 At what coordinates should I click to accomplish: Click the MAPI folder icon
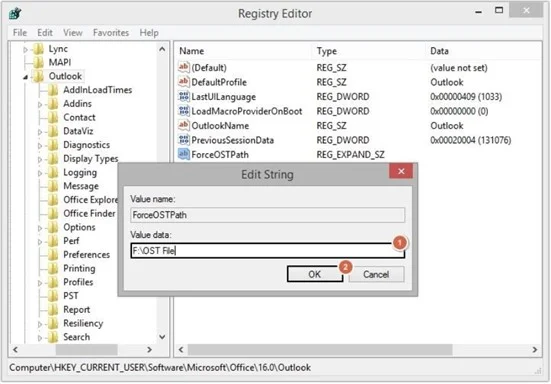[x=38, y=63]
